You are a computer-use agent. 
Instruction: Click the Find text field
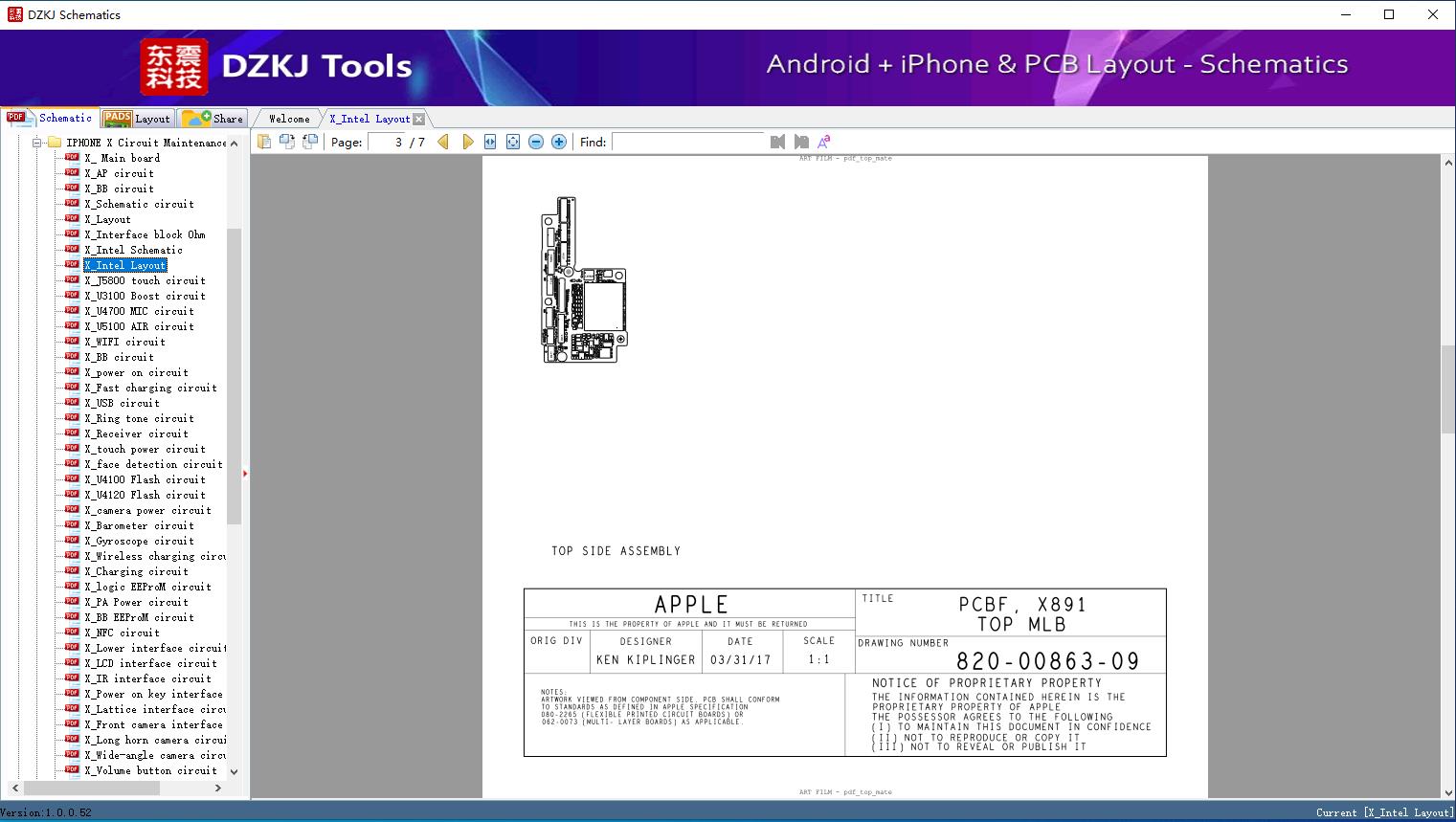point(689,142)
